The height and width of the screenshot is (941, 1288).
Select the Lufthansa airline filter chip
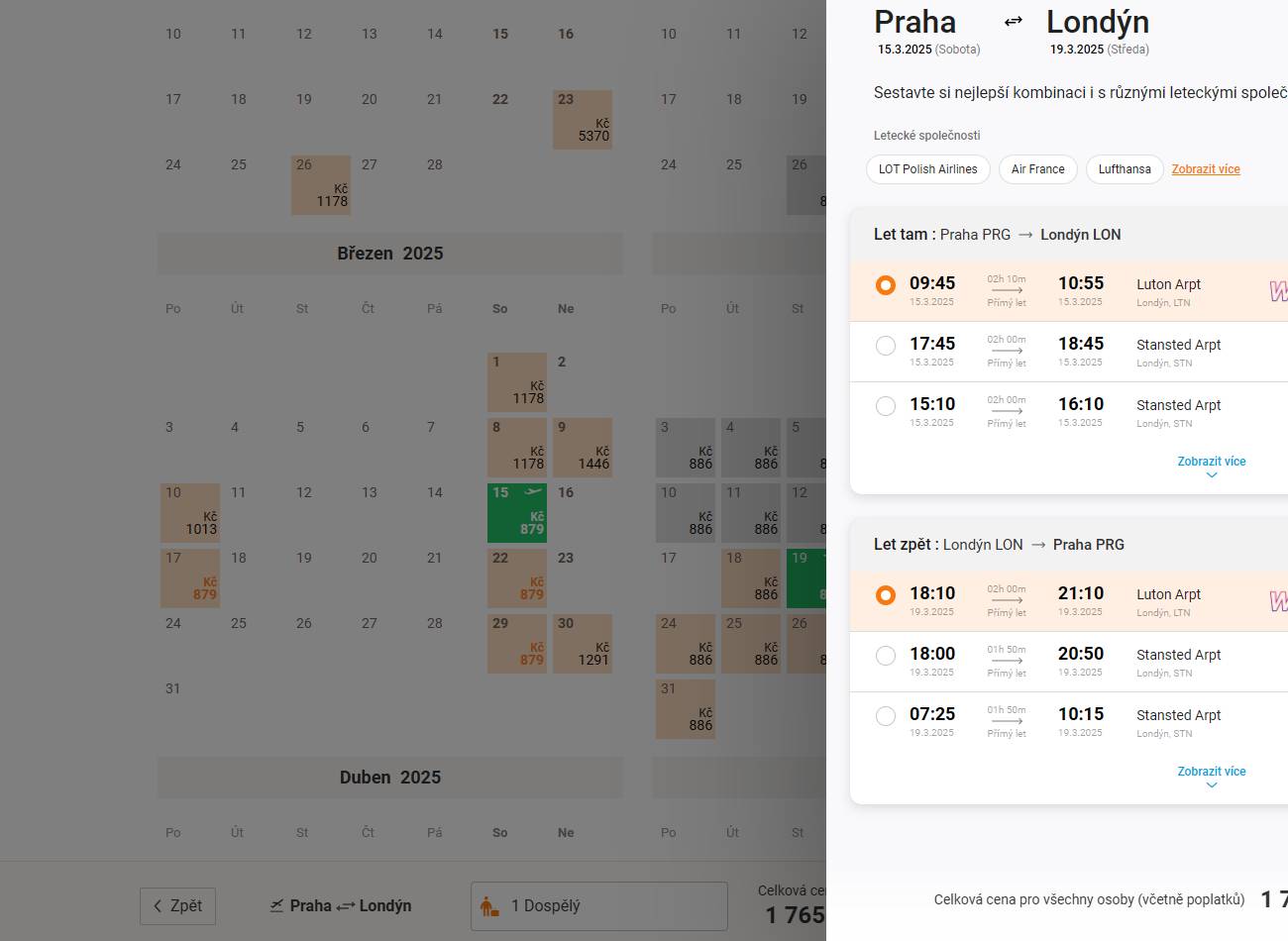click(1125, 169)
